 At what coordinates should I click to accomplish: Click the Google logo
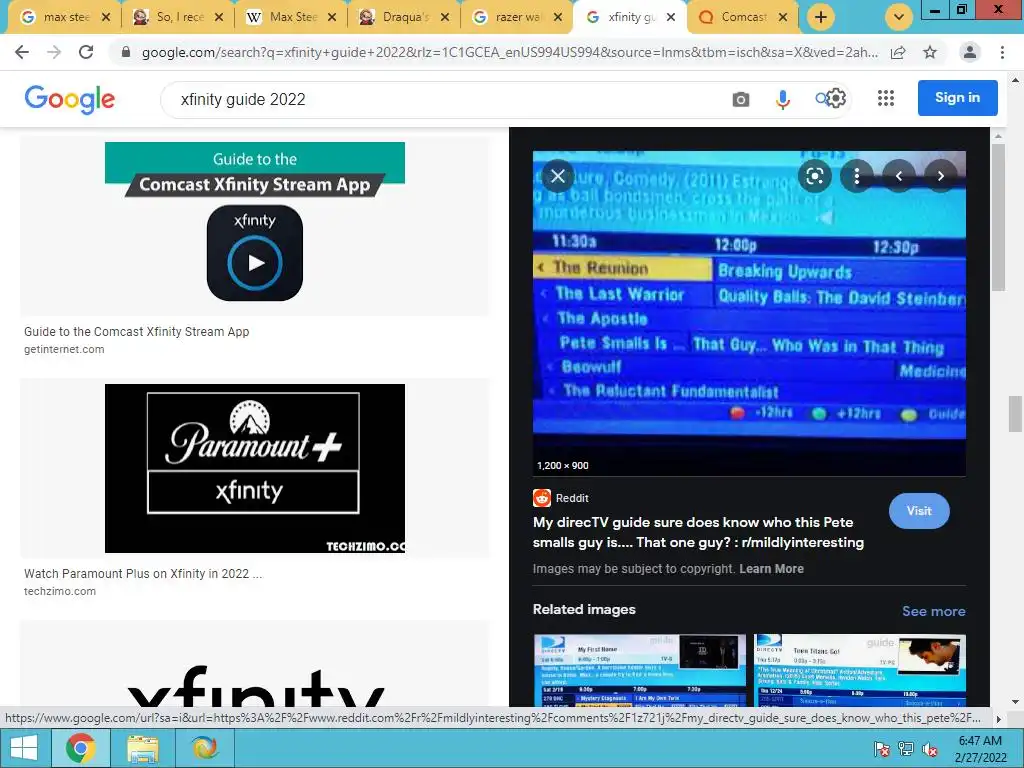pyautogui.click(x=70, y=99)
